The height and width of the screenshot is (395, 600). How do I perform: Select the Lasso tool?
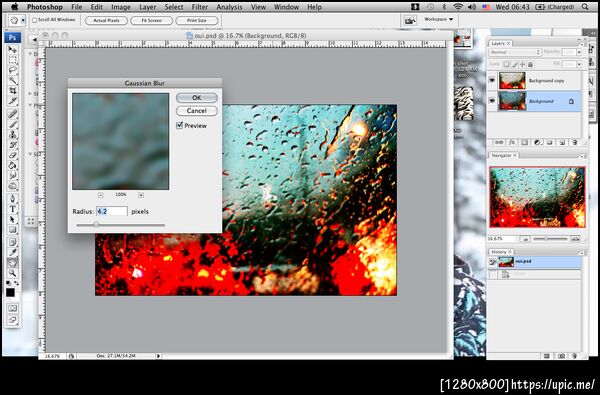(12, 70)
